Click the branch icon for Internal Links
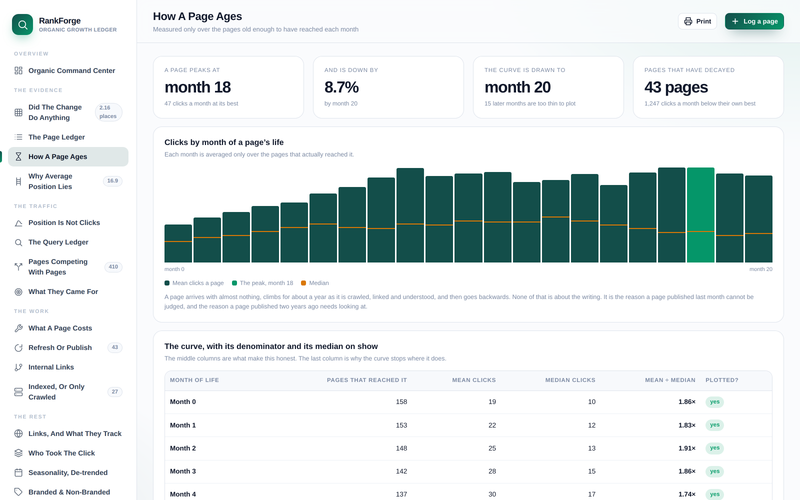Screen dimensions: 800x500 tap(18, 367)
